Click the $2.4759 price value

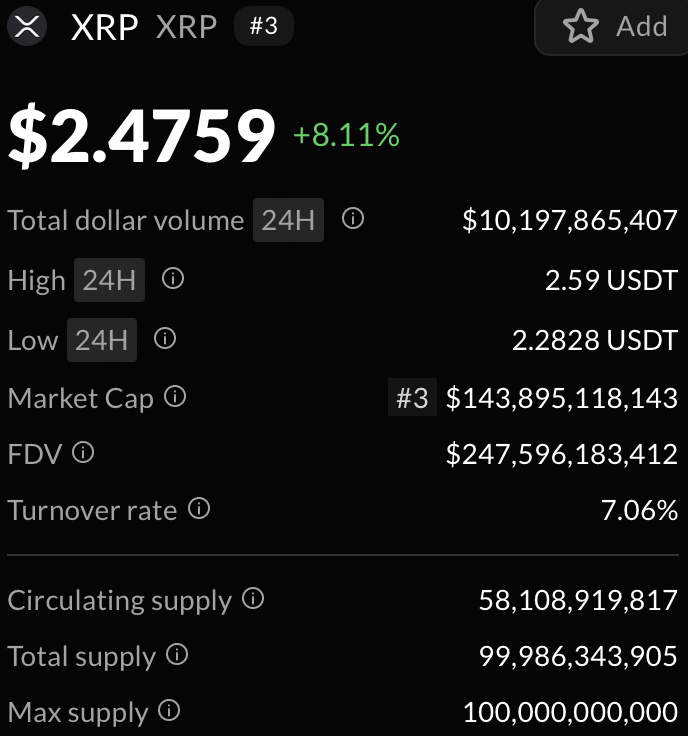(141, 136)
